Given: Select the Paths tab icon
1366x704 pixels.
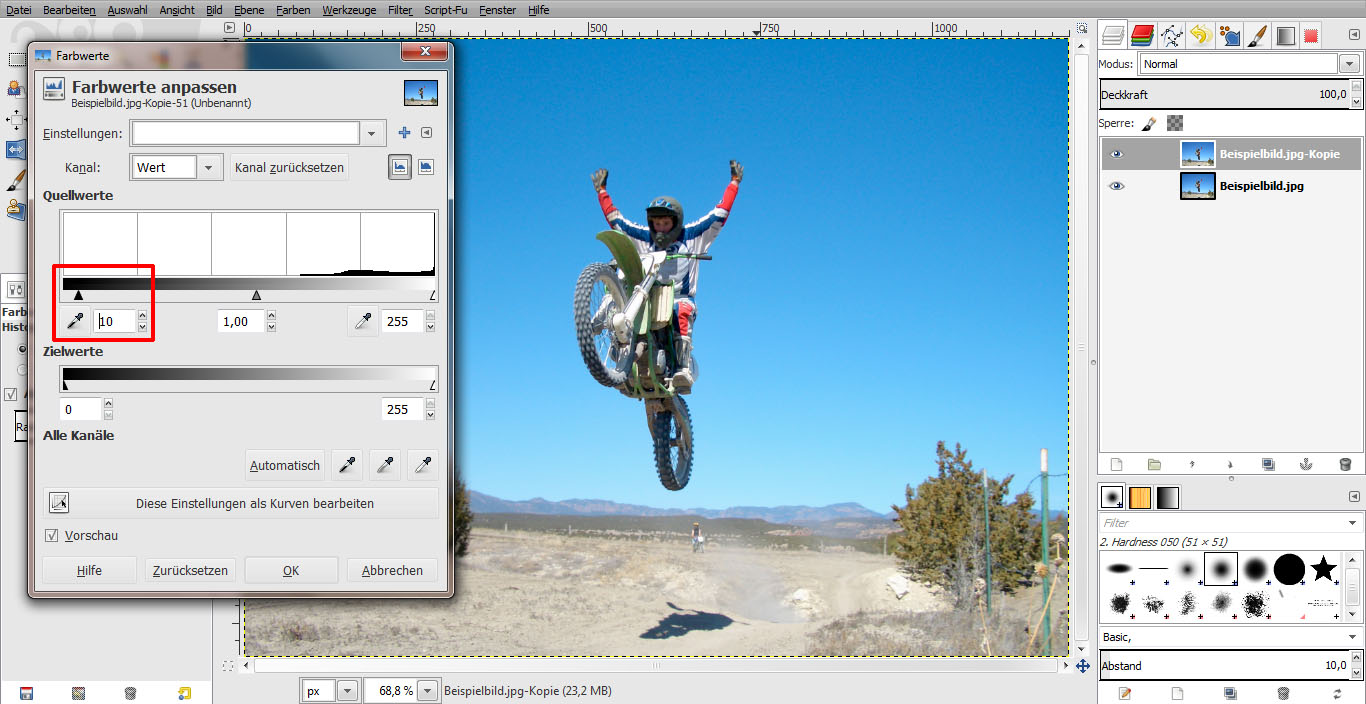Looking at the screenshot, I should [1172, 34].
